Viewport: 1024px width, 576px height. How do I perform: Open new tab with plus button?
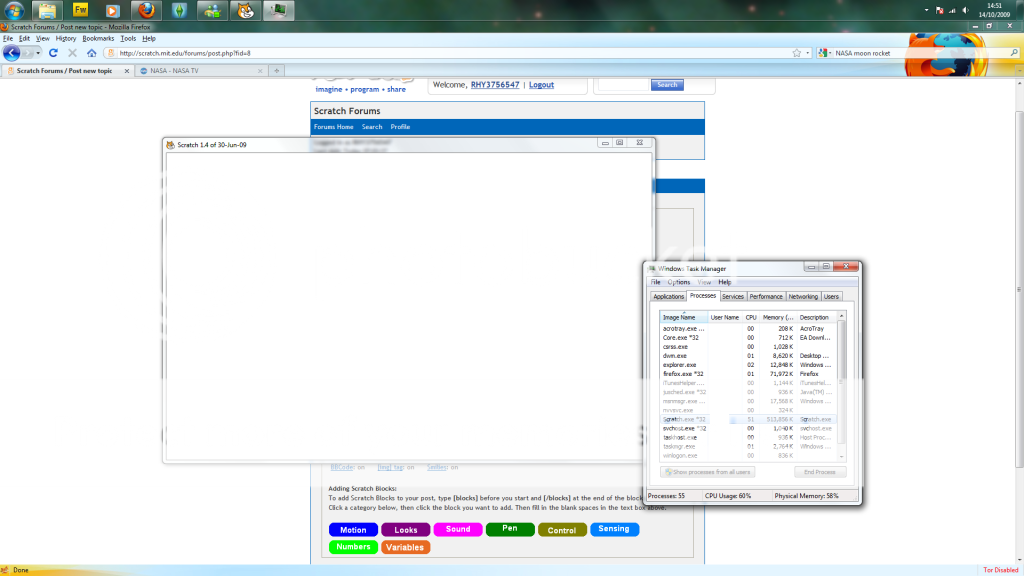(x=277, y=71)
